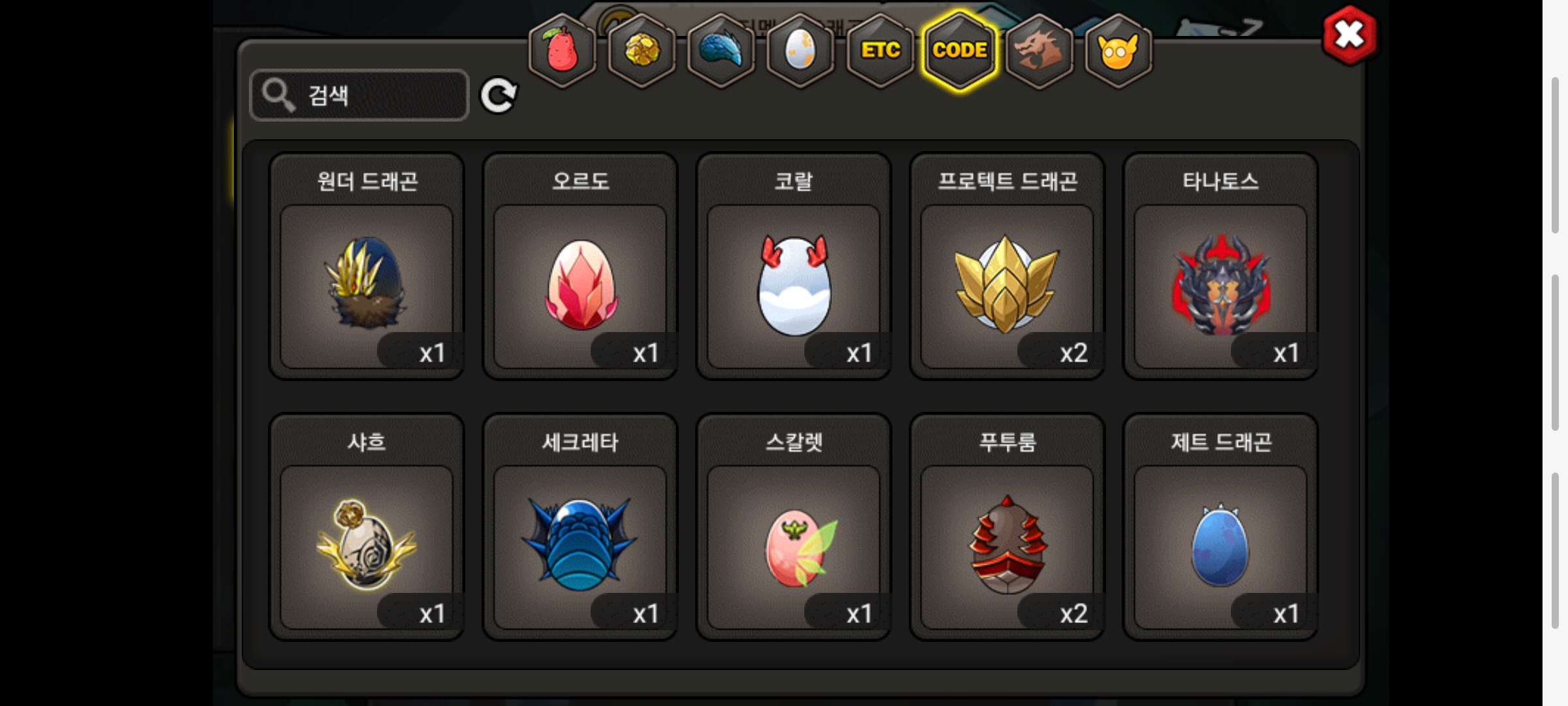Image resolution: width=1568 pixels, height=706 pixels.
Task: Select the CODE tab
Action: pos(959,51)
